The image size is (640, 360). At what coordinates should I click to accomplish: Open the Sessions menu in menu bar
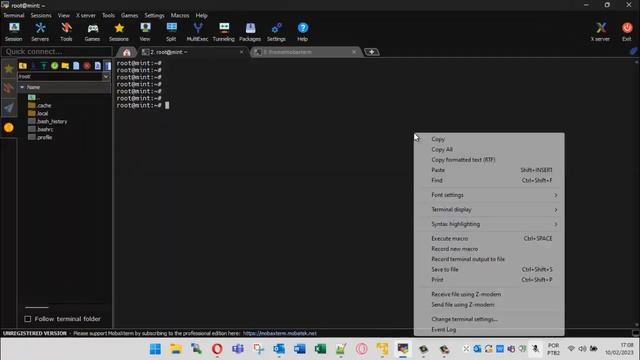[41, 16]
